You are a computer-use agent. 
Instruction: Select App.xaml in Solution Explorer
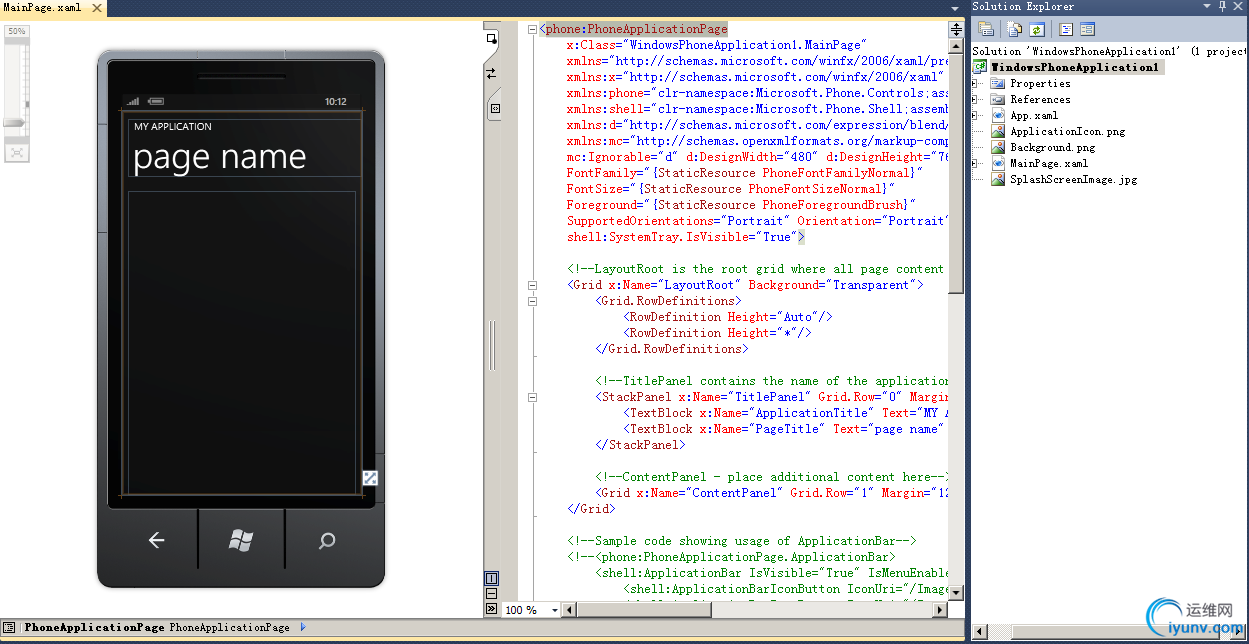click(x=1034, y=116)
